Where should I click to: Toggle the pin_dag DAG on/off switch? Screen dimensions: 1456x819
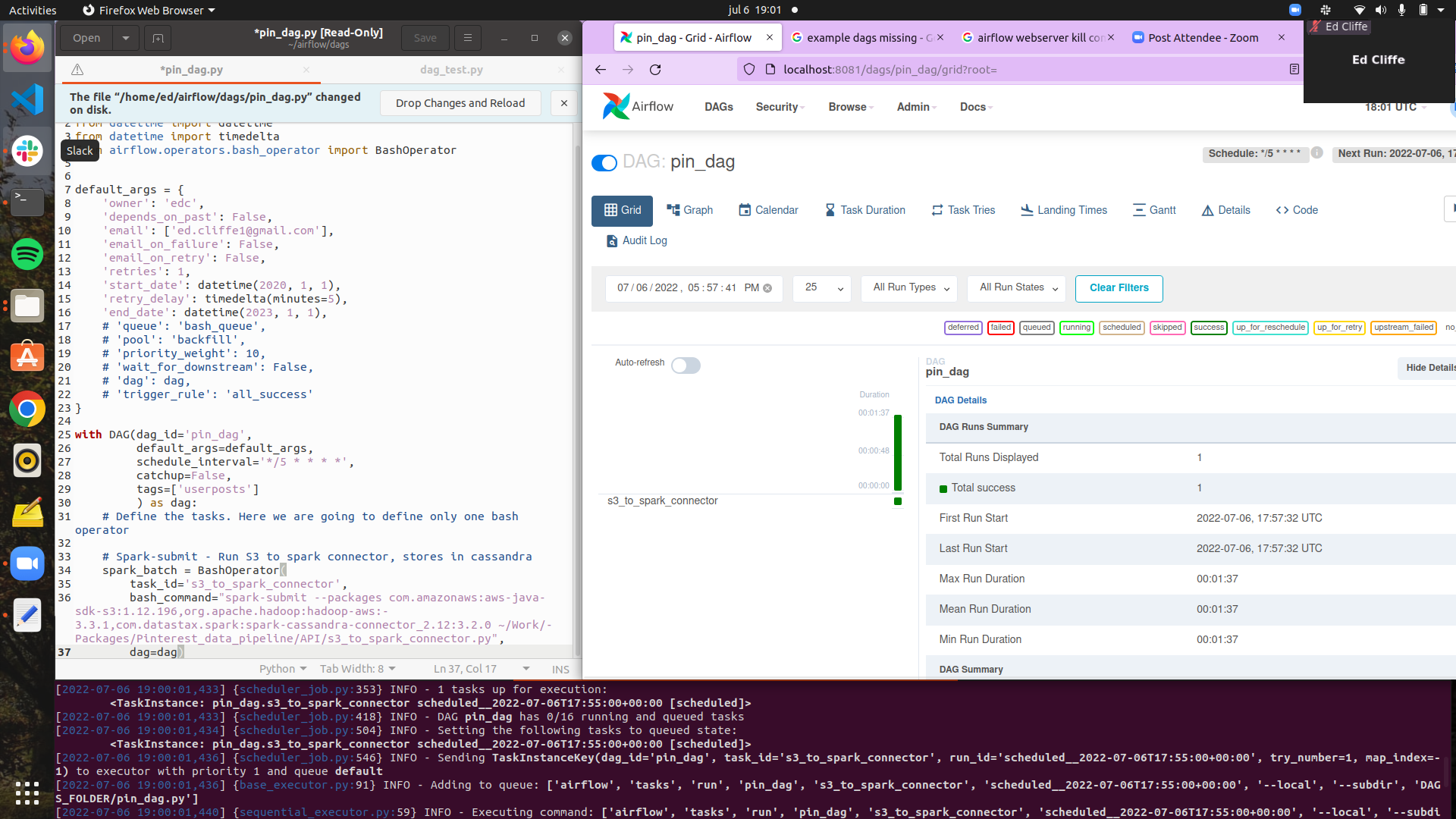pyautogui.click(x=604, y=163)
